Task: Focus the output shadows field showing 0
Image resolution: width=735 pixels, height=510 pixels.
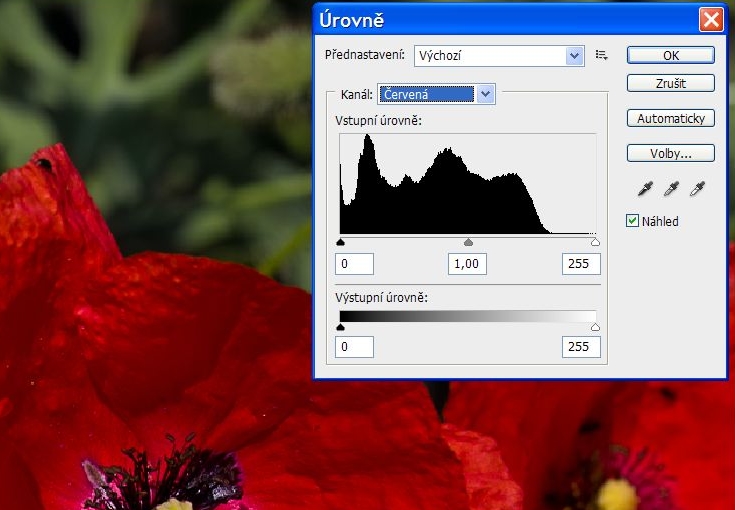Action: pos(356,347)
